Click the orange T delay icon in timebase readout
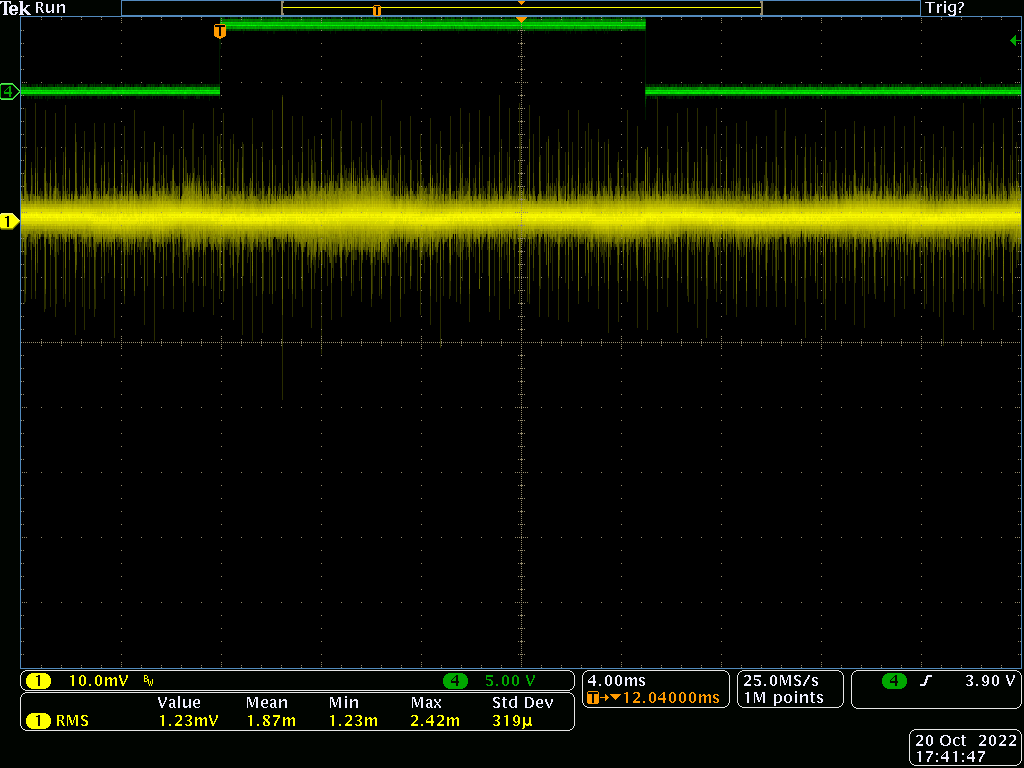The image size is (1024, 768). [594, 698]
